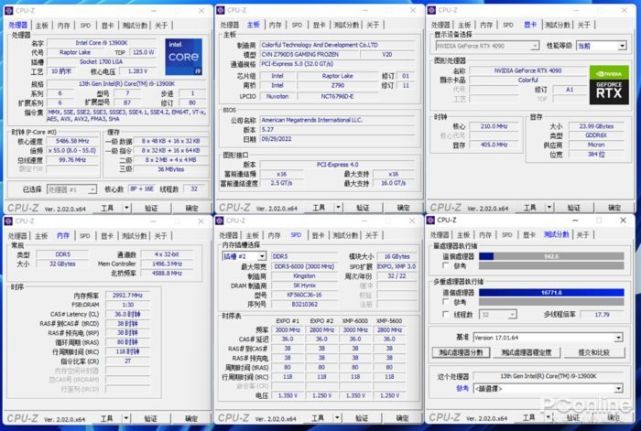Screen dimensions: 641x431
Task: Click CPU-Z title icon in the 内存 (memory) window
Action: pos(9,221)
